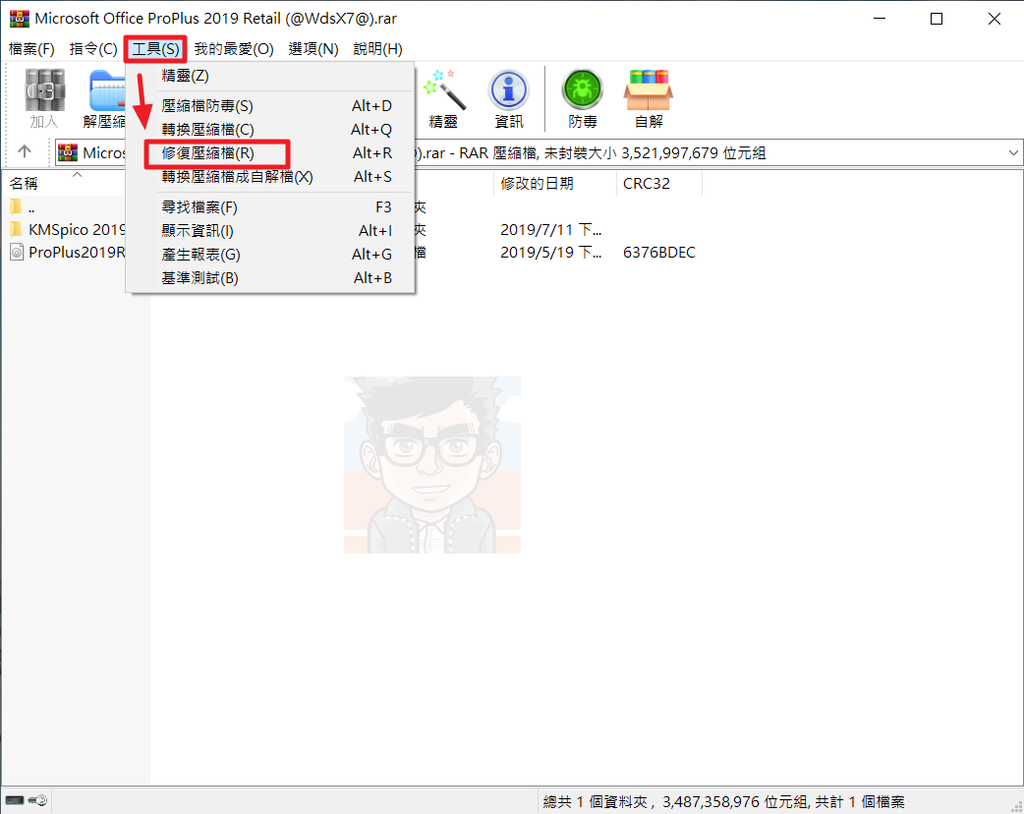Select 尋找檔案(F) menu entry
Viewport: 1024px width, 814px height.
point(270,207)
